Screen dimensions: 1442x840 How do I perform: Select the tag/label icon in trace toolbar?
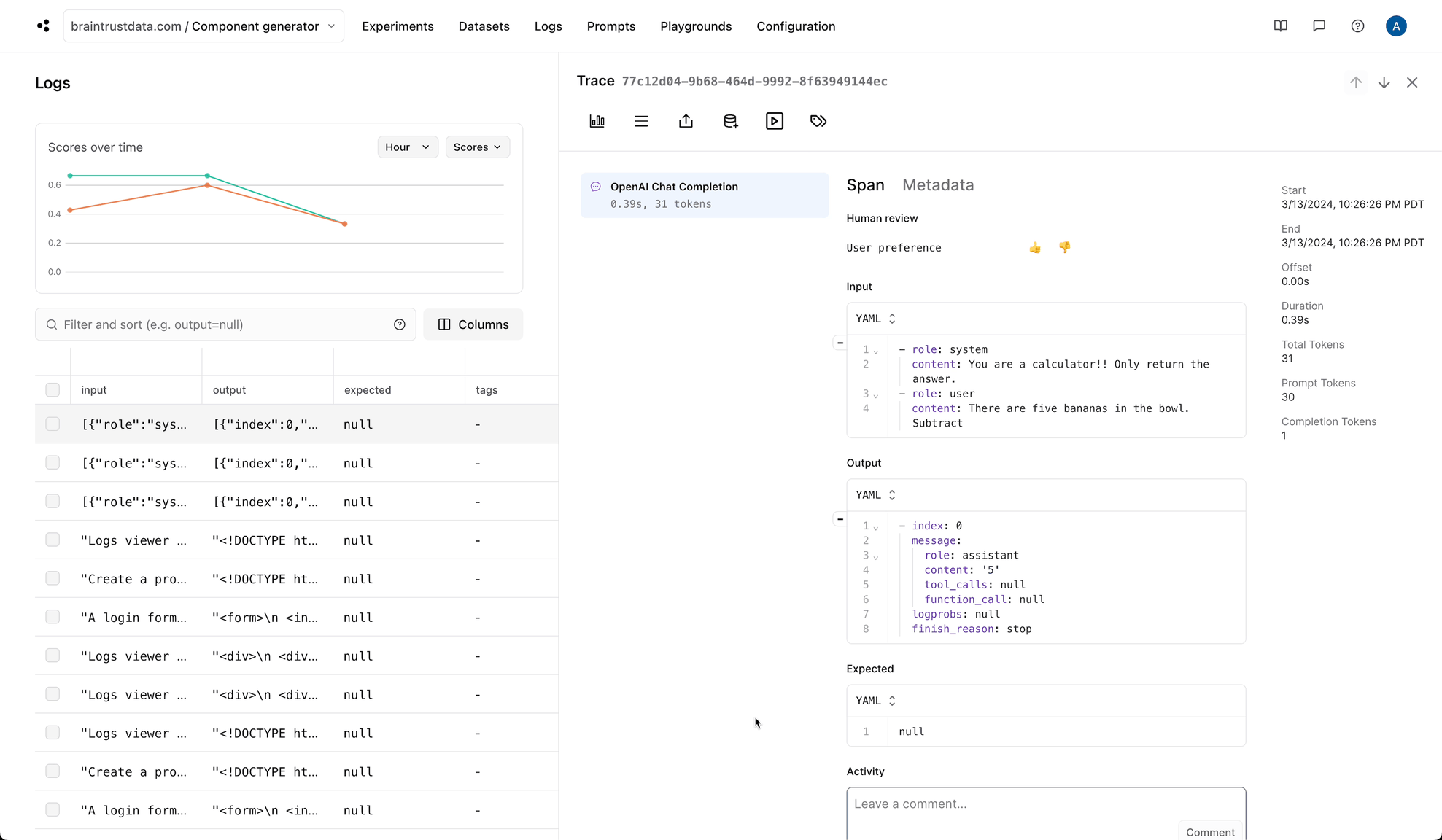[x=818, y=121]
